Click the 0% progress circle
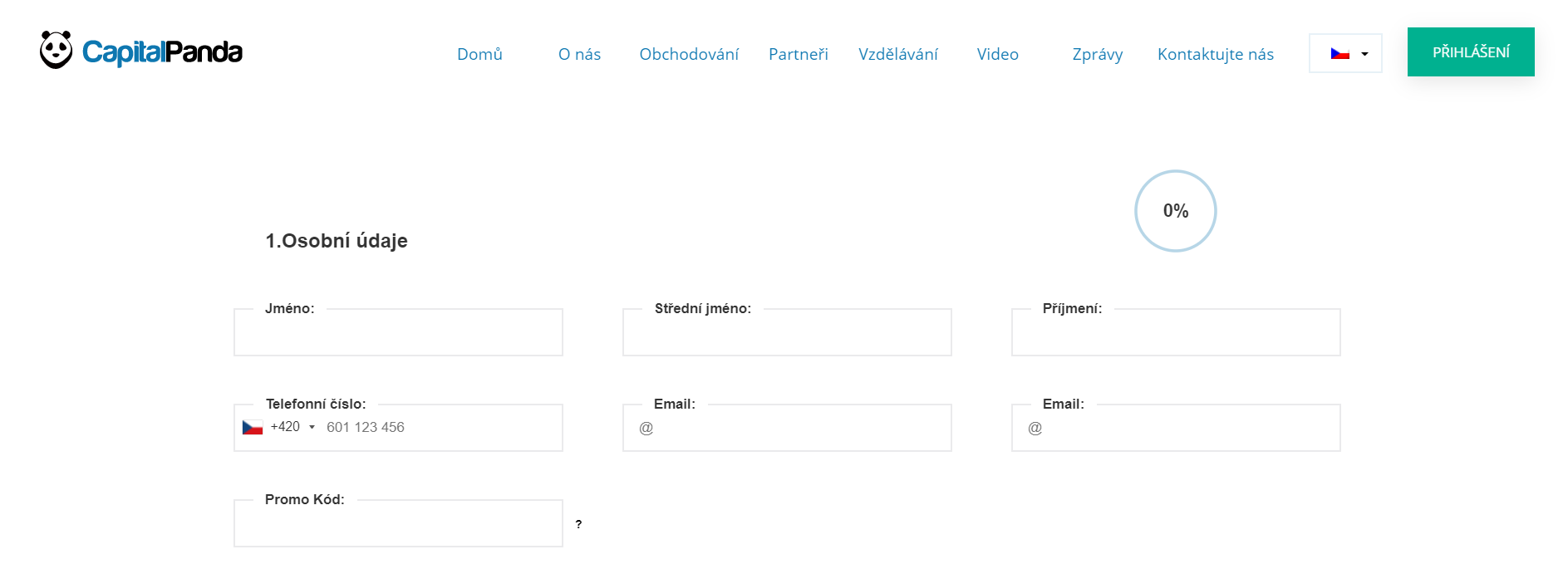The height and width of the screenshot is (564, 1568). coord(1175,211)
